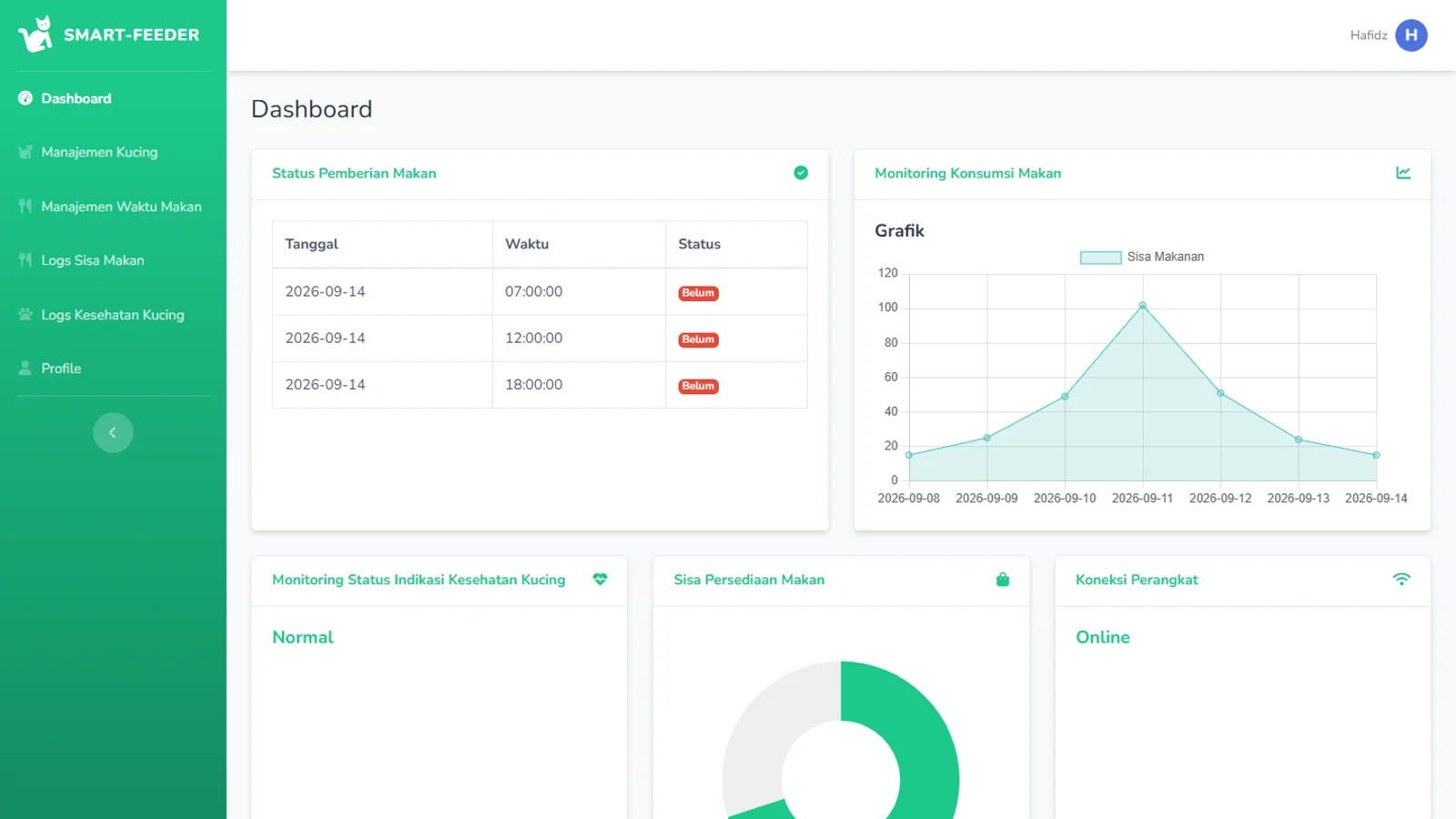Click the Belum badge for 18:00:00
The image size is (1456, 819).
point(698,386)
